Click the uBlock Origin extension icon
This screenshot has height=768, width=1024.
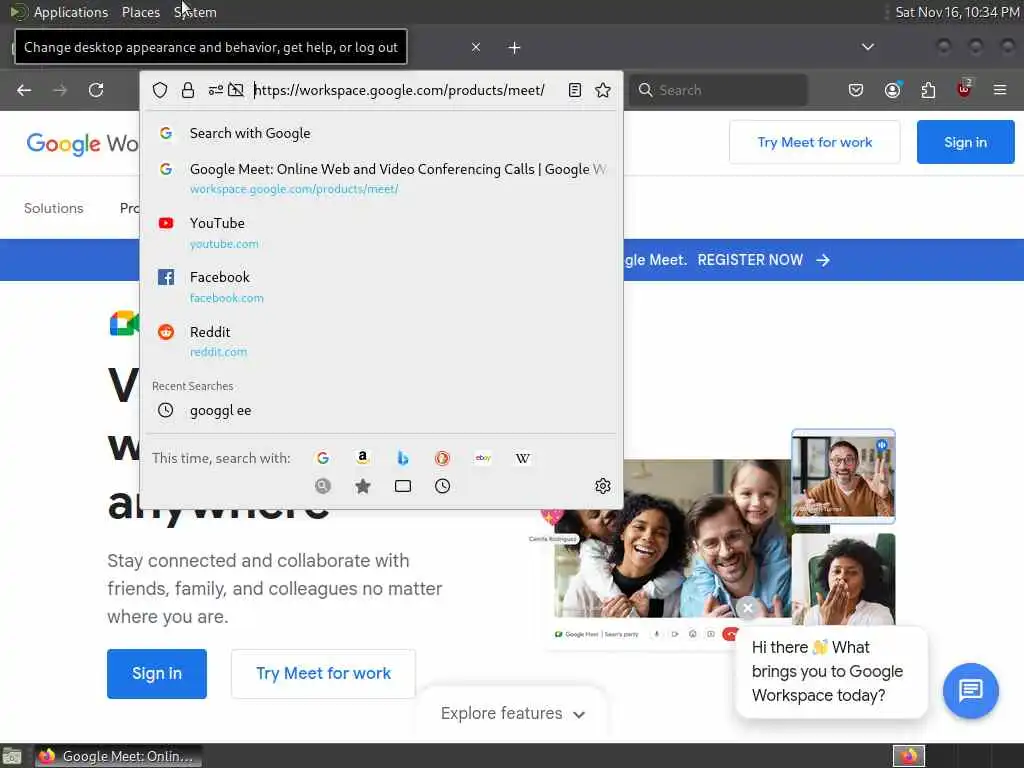(x=964, y=89)
